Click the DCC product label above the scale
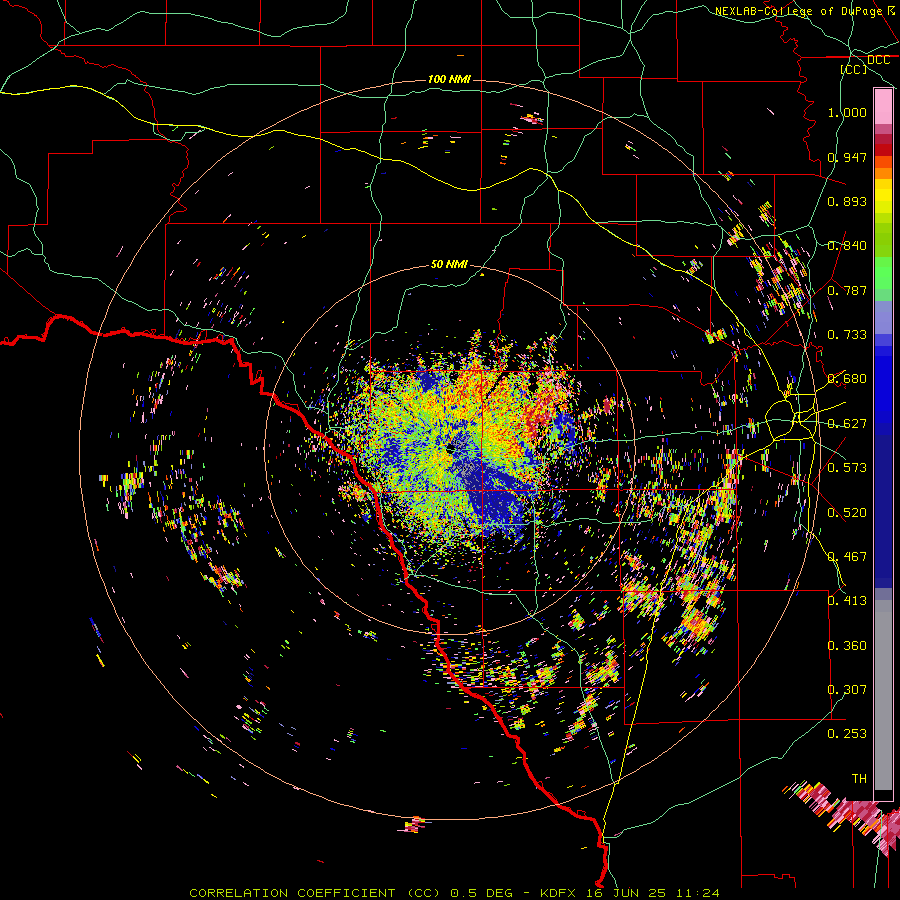The image size is (900, 900). point(878,60)
